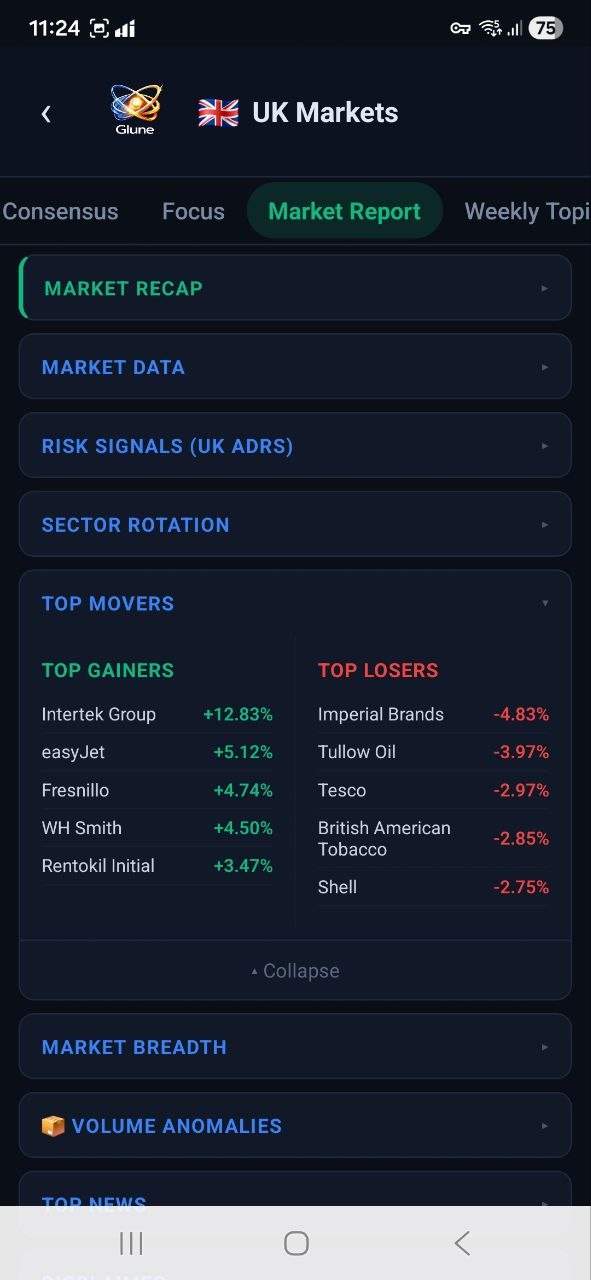
Task: Switch to the Consensus tab
Action: coord(60,211)
